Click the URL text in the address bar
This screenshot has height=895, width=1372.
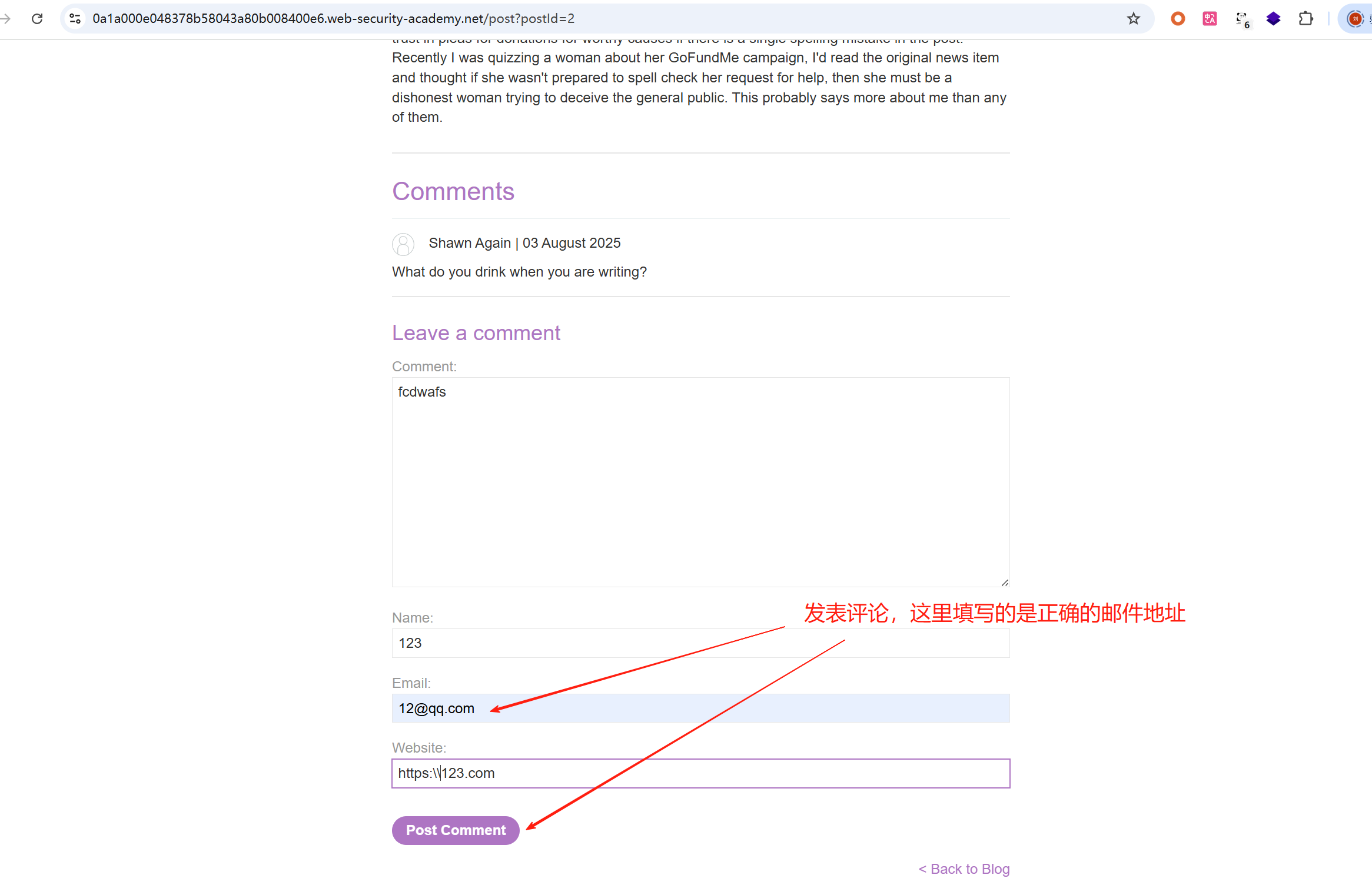pyautogui.click(x=333, y=19)
